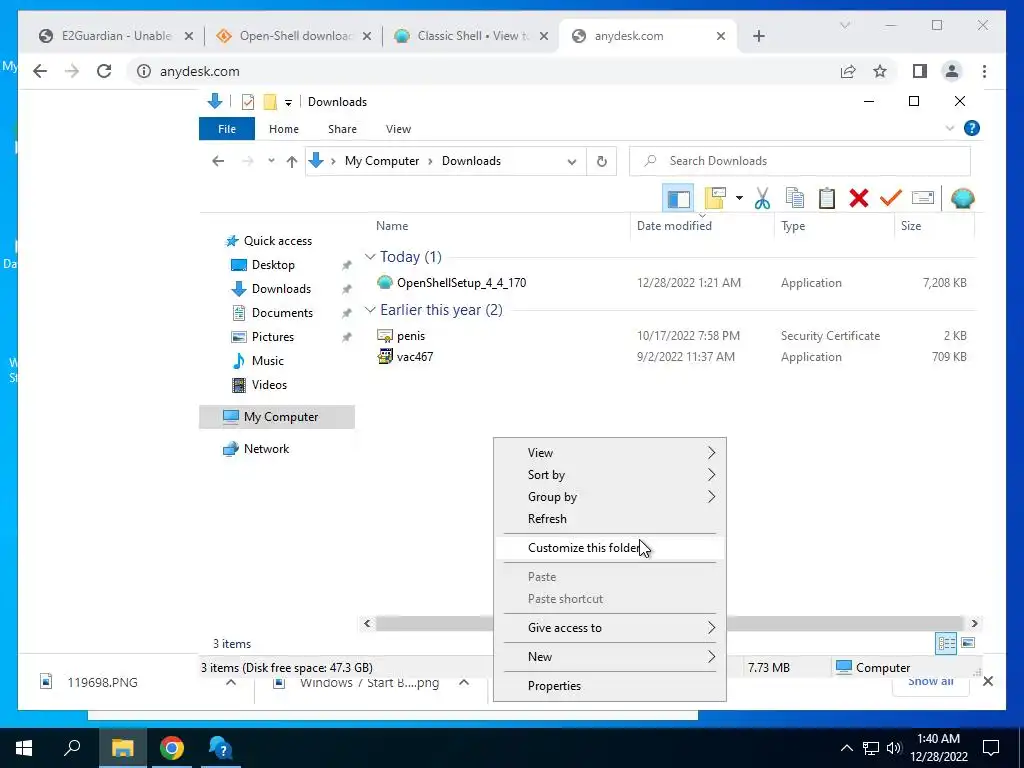
Task: Collapse the Earlier this year (2) group
Action: point(370,310)
